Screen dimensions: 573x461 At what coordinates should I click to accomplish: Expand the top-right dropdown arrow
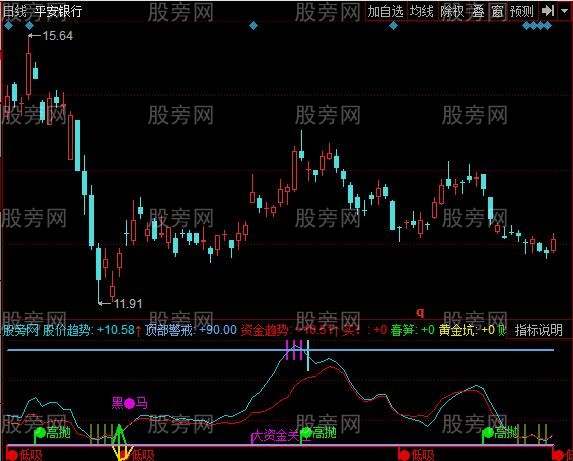point(564,11)
